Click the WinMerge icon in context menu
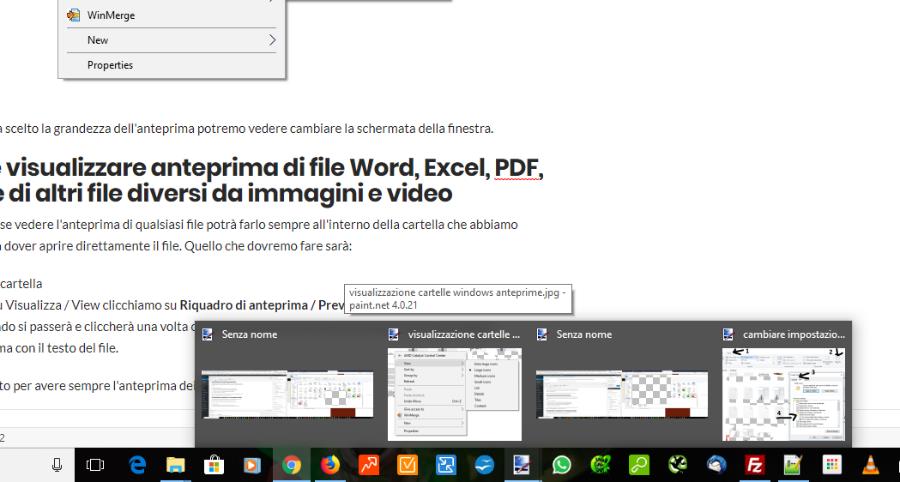 [74, 15]
